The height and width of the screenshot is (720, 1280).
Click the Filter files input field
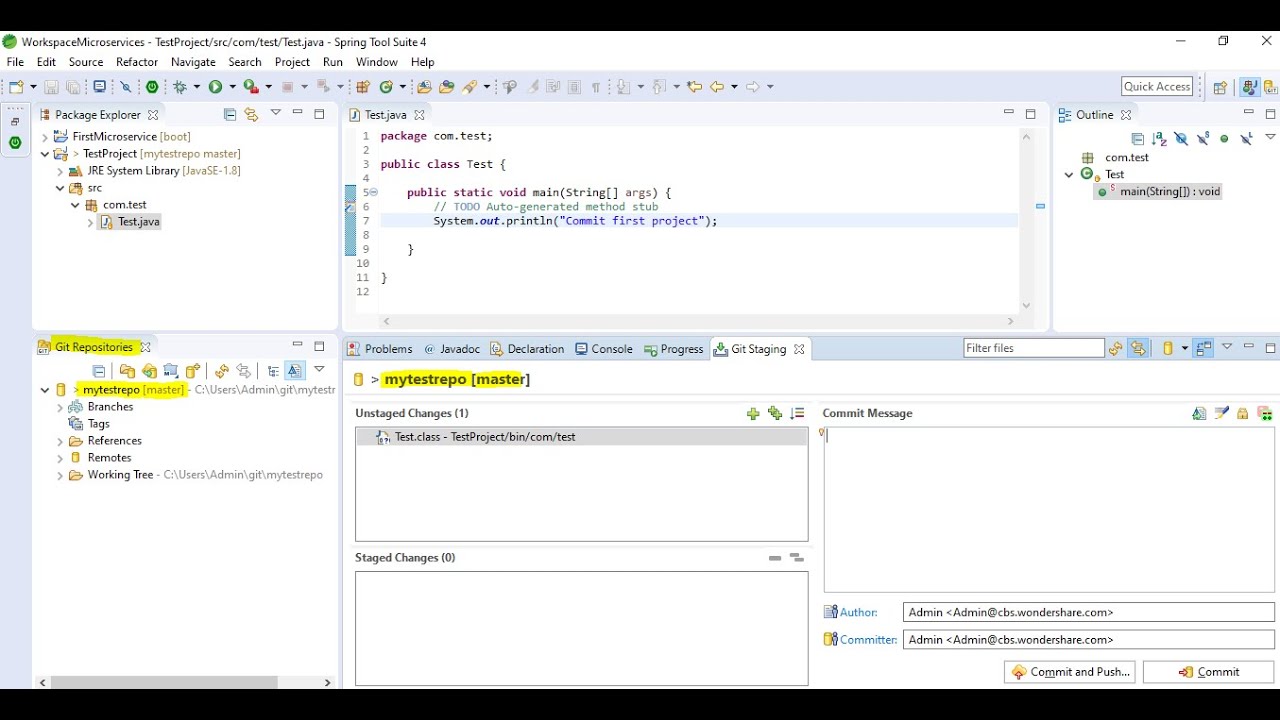pyautogui.click(x=1034, y=348)
